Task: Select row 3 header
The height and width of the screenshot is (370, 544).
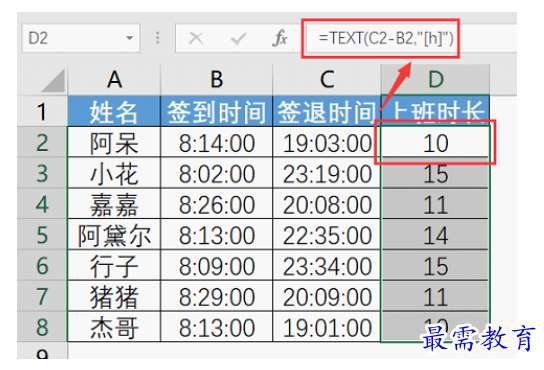Action: [42, 173]
